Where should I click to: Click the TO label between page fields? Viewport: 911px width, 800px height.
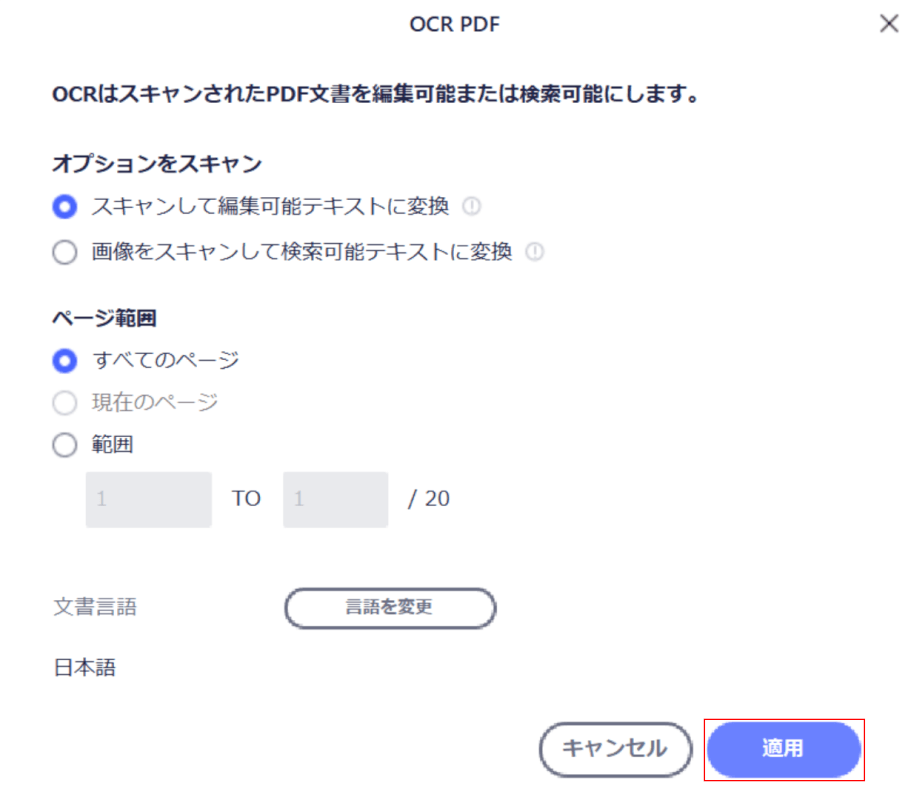coord(246,498)
